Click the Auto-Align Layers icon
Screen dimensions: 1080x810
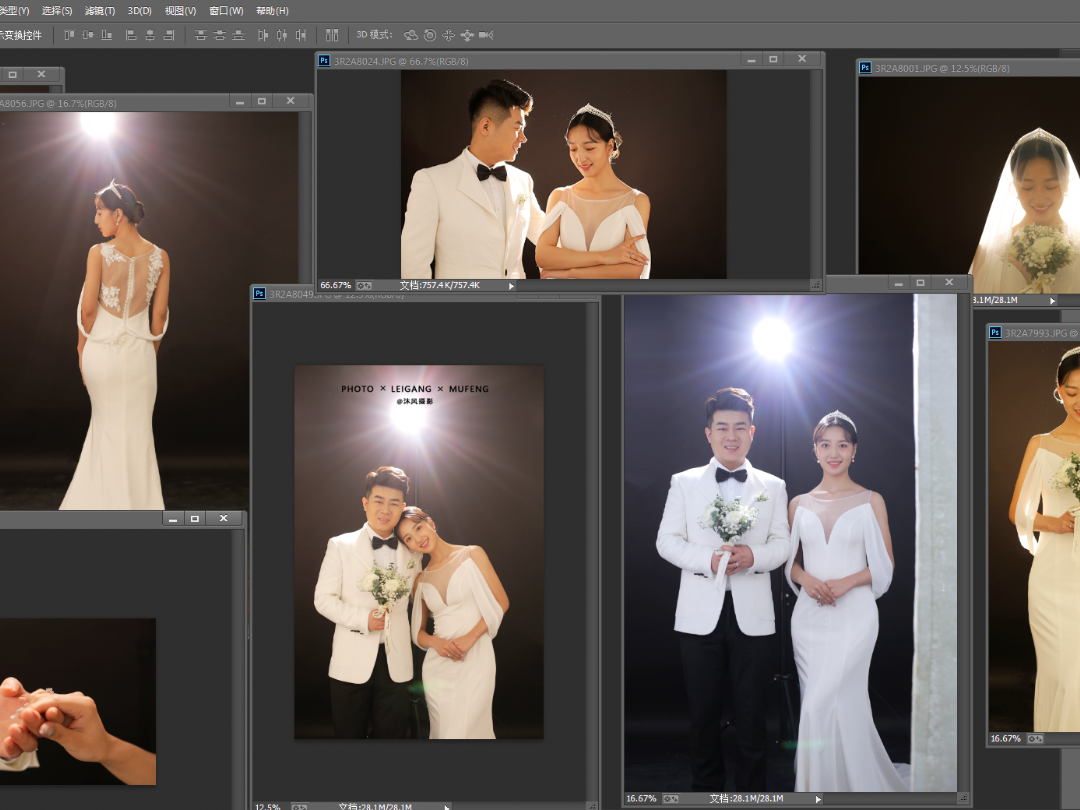[x=332, y=35]
